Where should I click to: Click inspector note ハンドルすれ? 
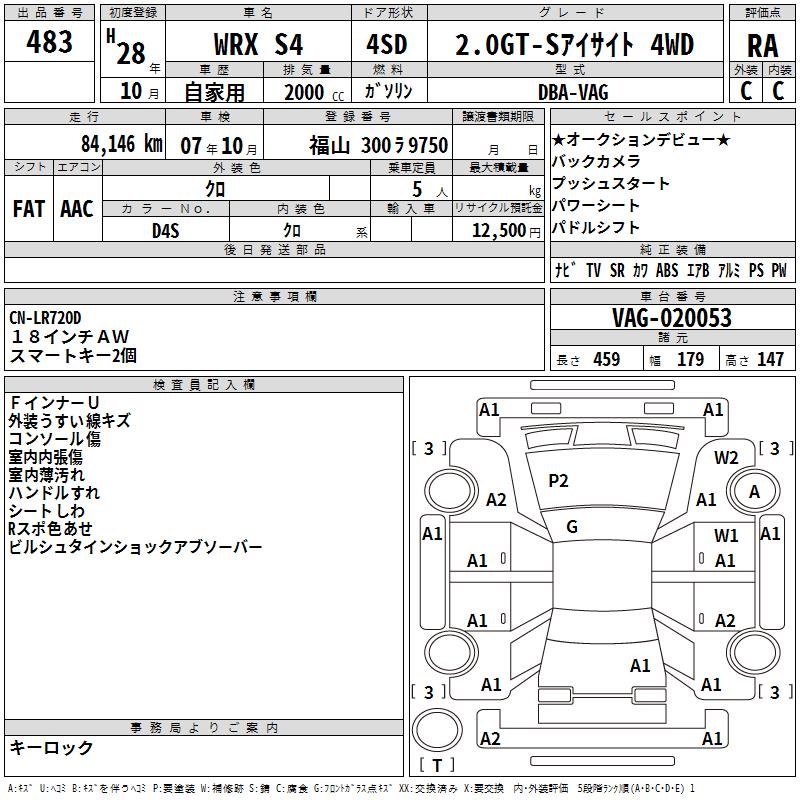point(54,493)
